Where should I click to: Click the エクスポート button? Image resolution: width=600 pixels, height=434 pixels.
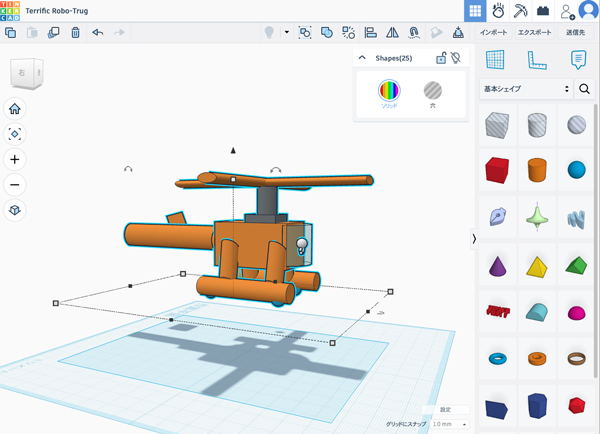point(535,33)
